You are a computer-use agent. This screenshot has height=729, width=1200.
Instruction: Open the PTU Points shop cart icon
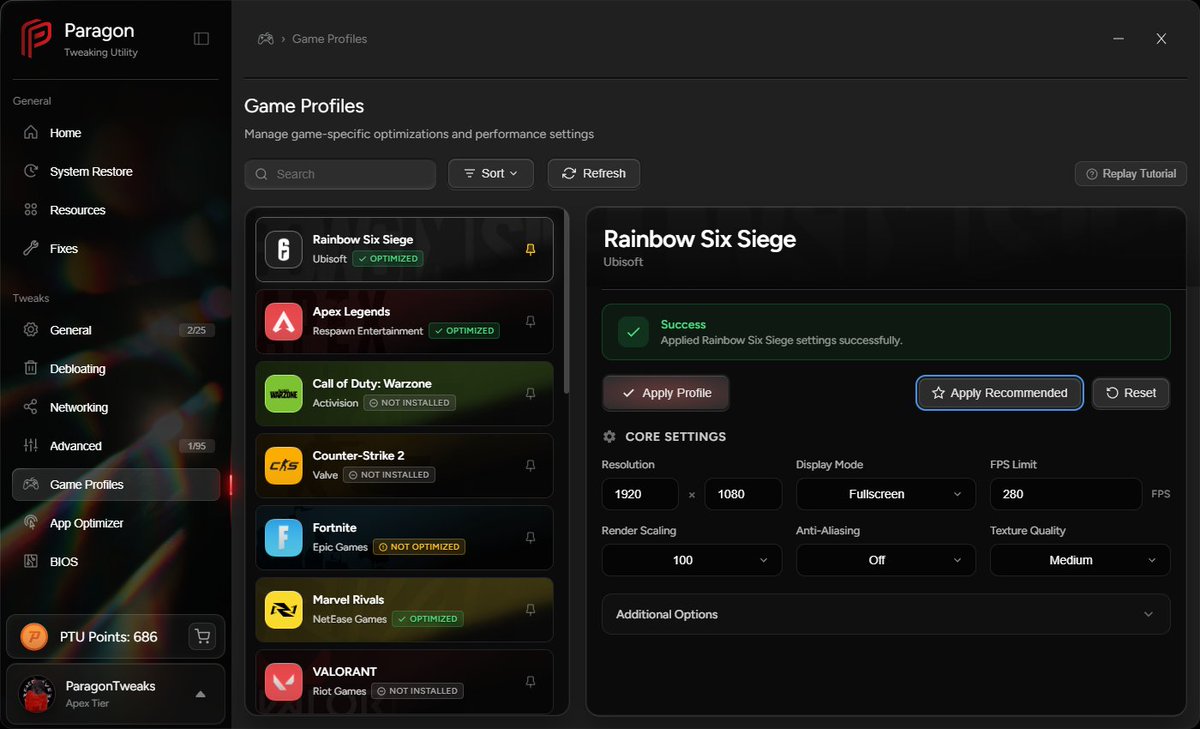203,636
